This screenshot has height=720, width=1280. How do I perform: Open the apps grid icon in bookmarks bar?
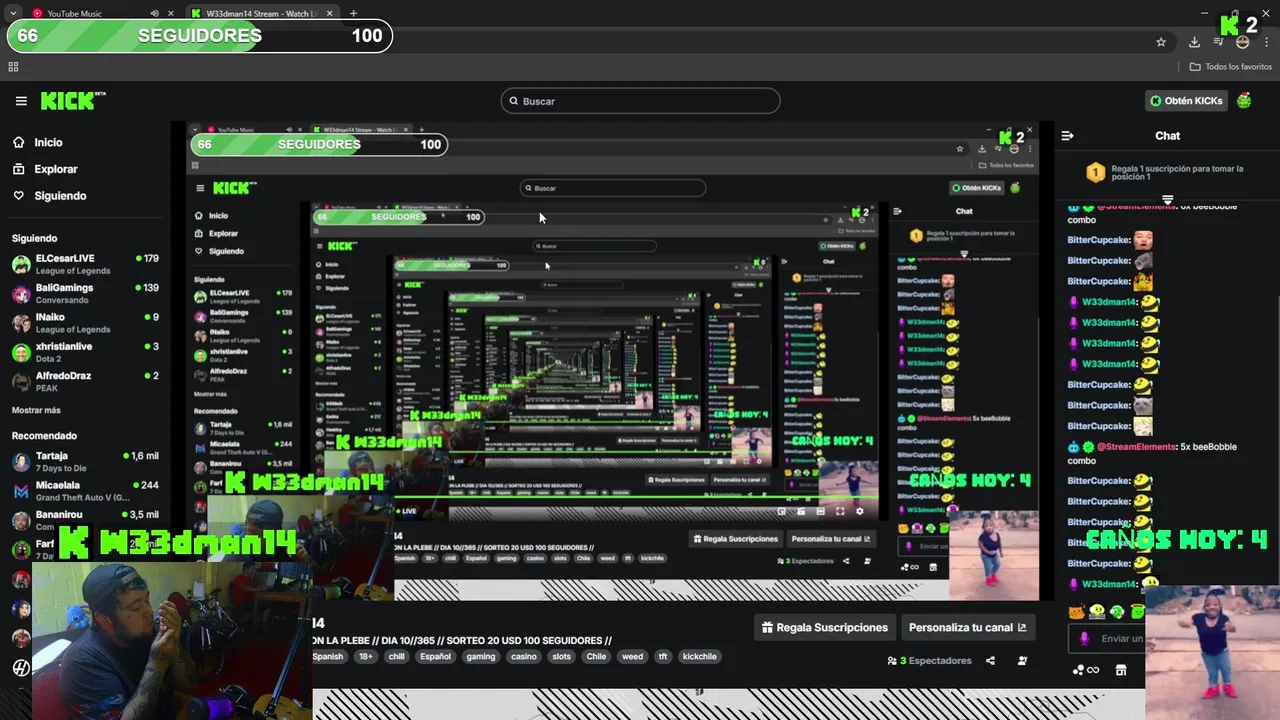[x=13, y=66]
